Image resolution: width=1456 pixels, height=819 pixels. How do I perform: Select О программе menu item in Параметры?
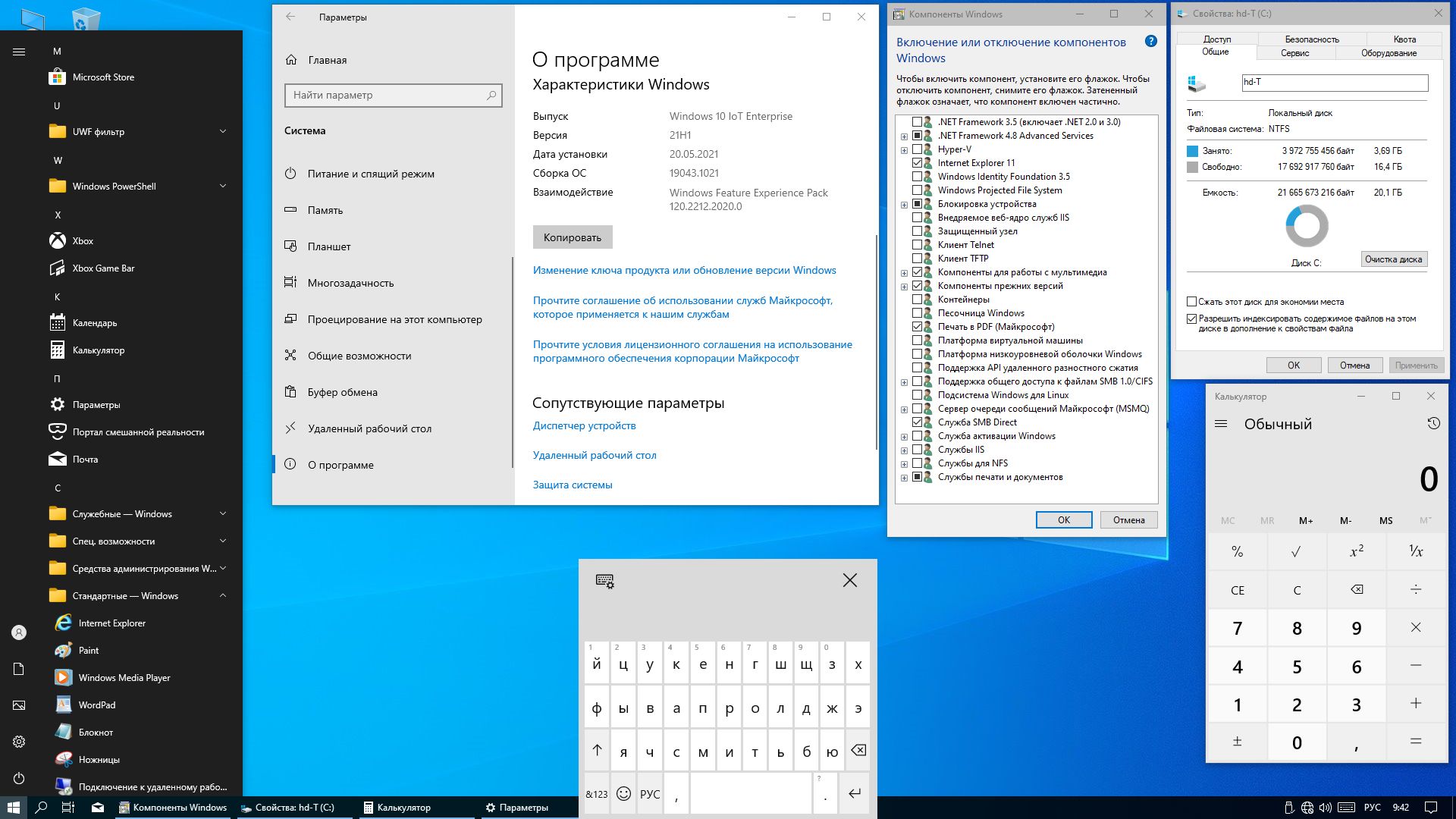tap(340, 464)
